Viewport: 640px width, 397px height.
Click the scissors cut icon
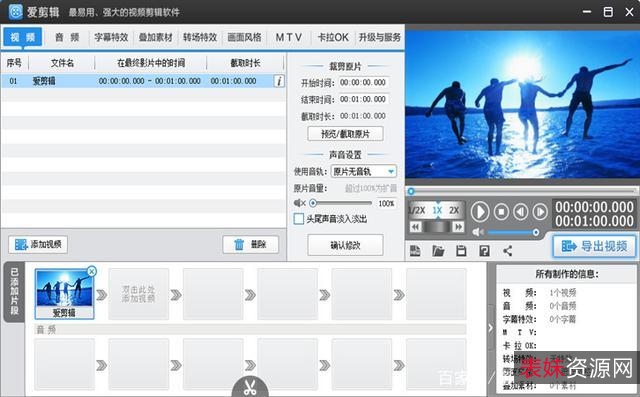[250, 387]
